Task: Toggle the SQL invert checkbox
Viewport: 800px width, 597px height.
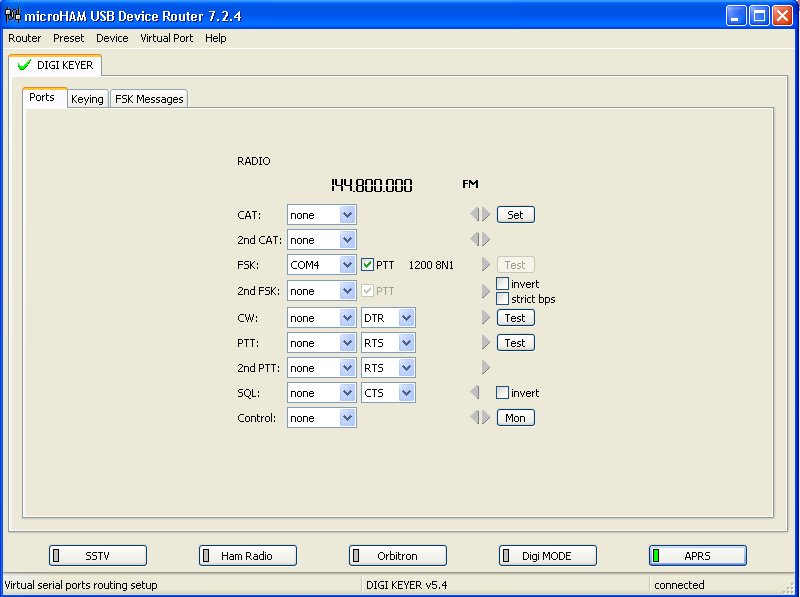Action: click(503, 393)
